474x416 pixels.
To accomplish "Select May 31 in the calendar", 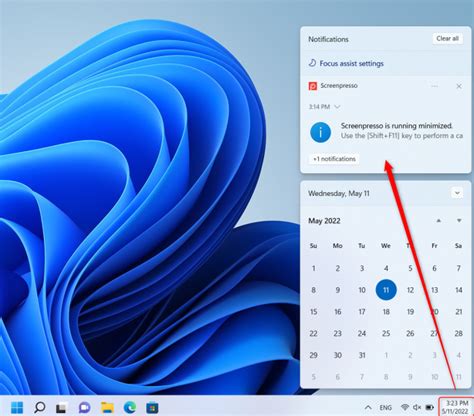I will click(x=362, y=355).
